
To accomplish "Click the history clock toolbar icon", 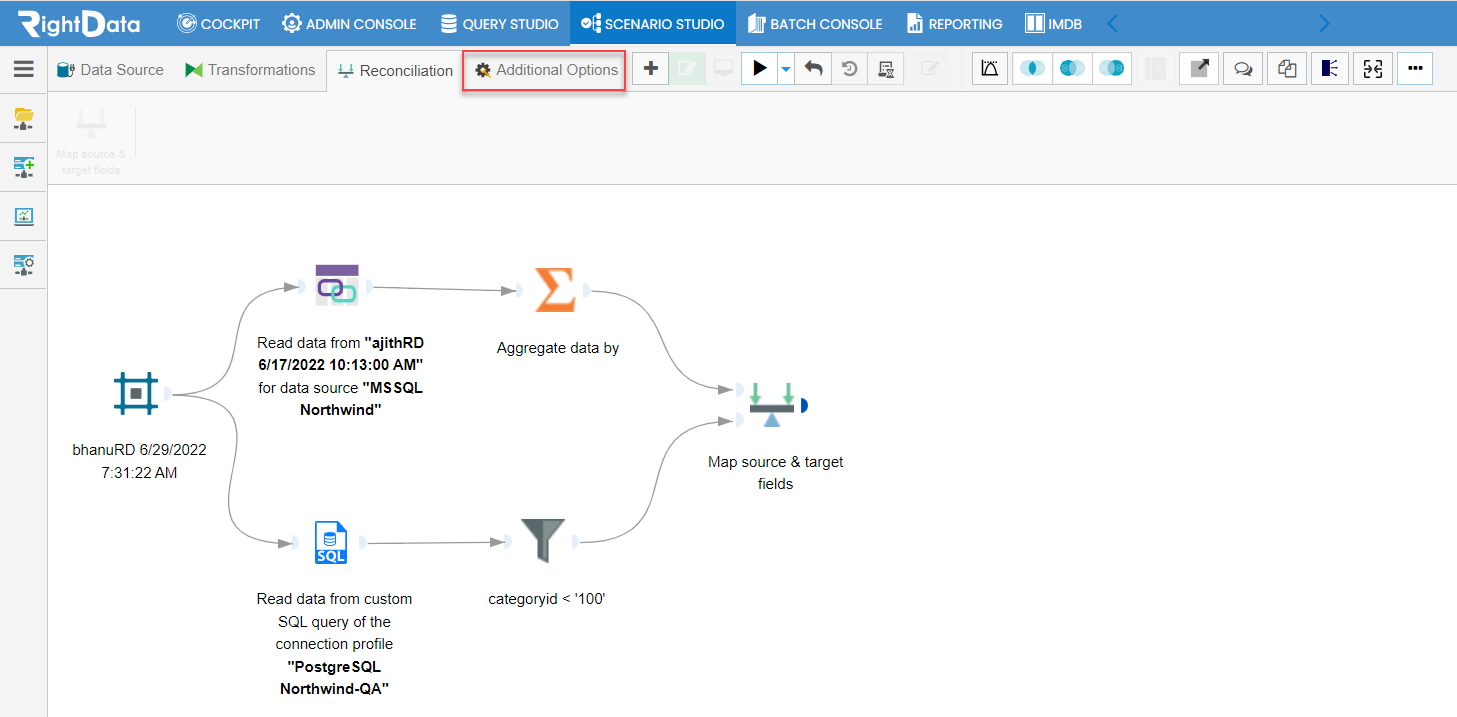I will tap(849, 68).
